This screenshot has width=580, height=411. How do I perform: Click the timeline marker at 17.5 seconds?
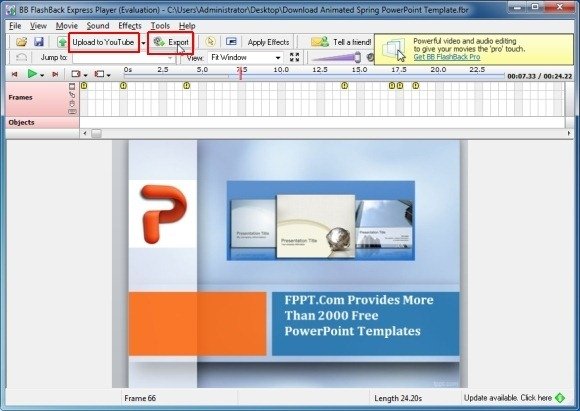(399, 86)
